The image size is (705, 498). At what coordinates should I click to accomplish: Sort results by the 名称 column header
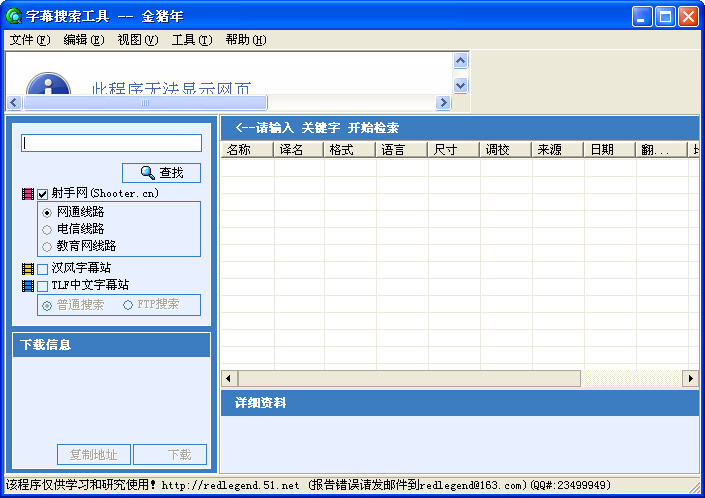[x=246, y=150]
